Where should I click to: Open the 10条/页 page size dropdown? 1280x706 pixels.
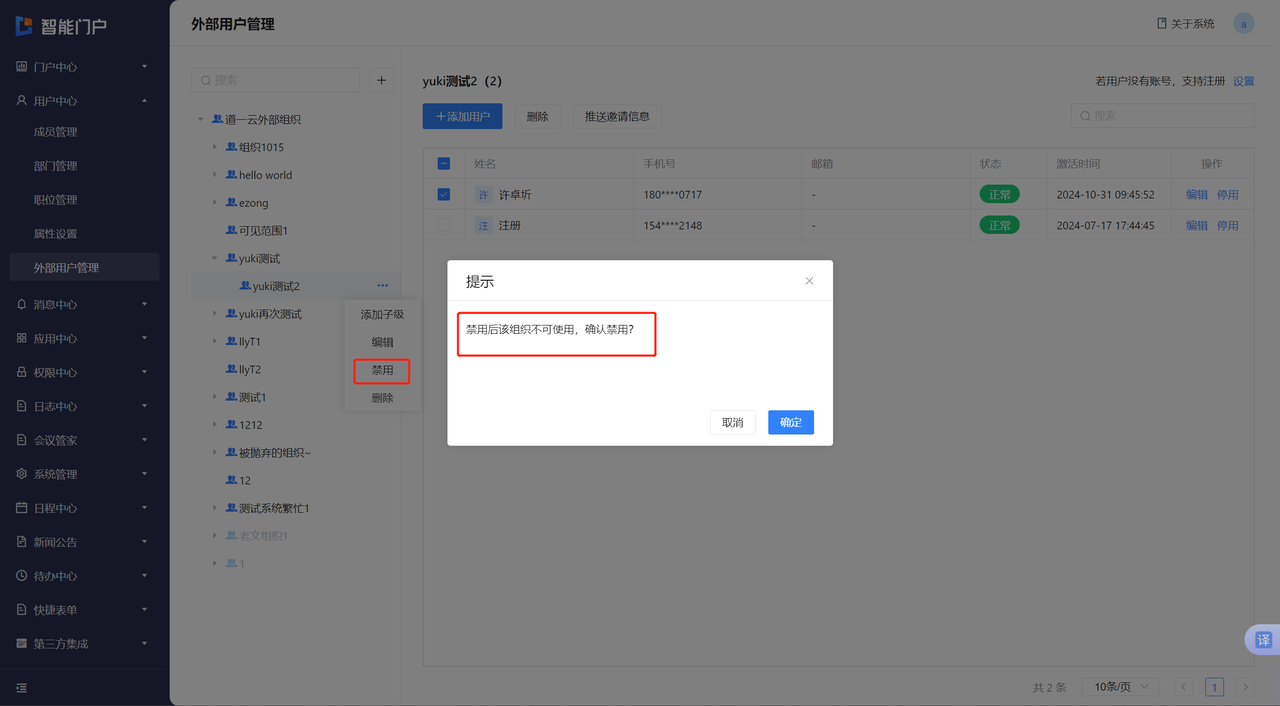pos(1121,687)
